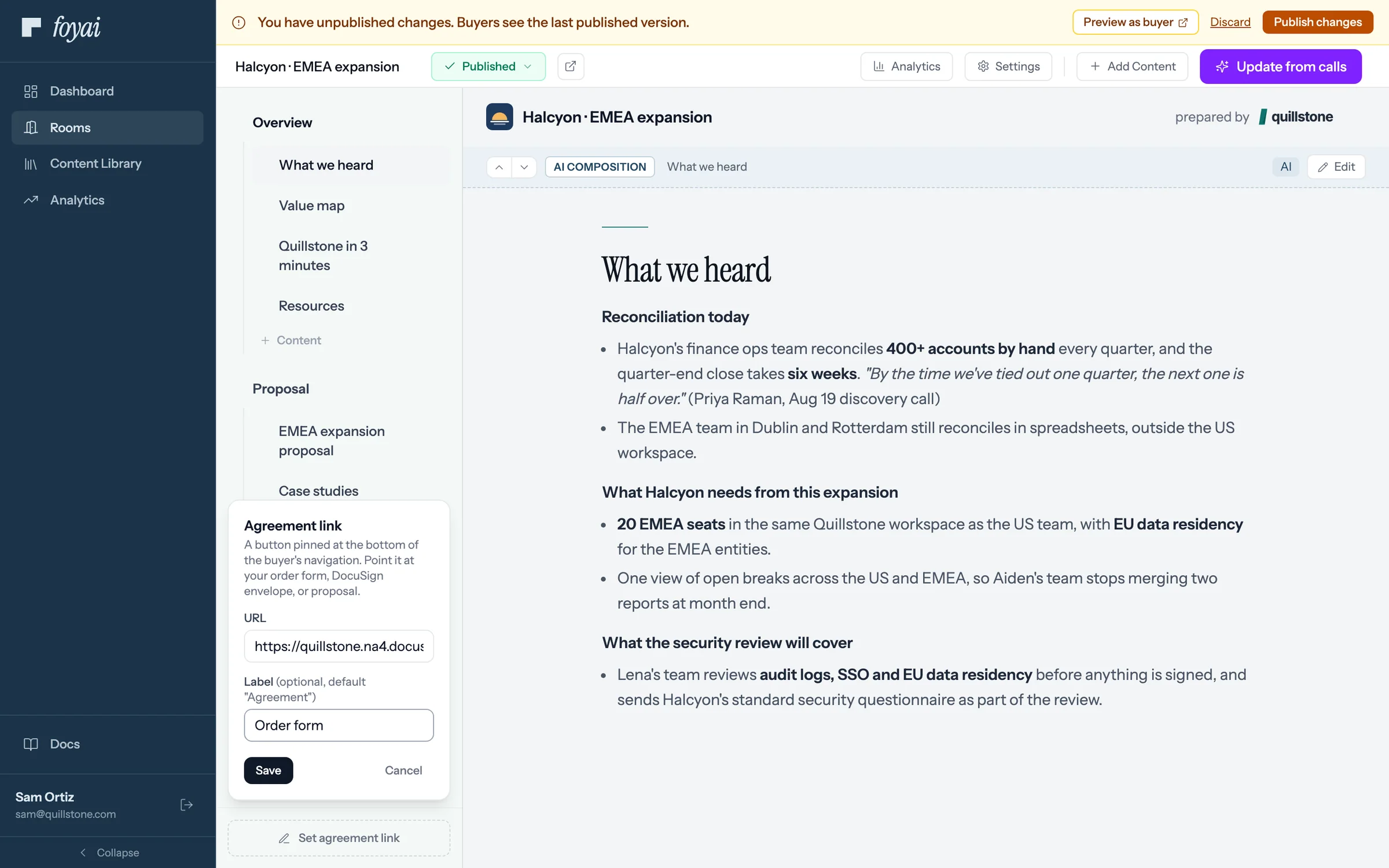Click Add Content button
This screenshot has width=1389, height=868.
(1131, 66)
